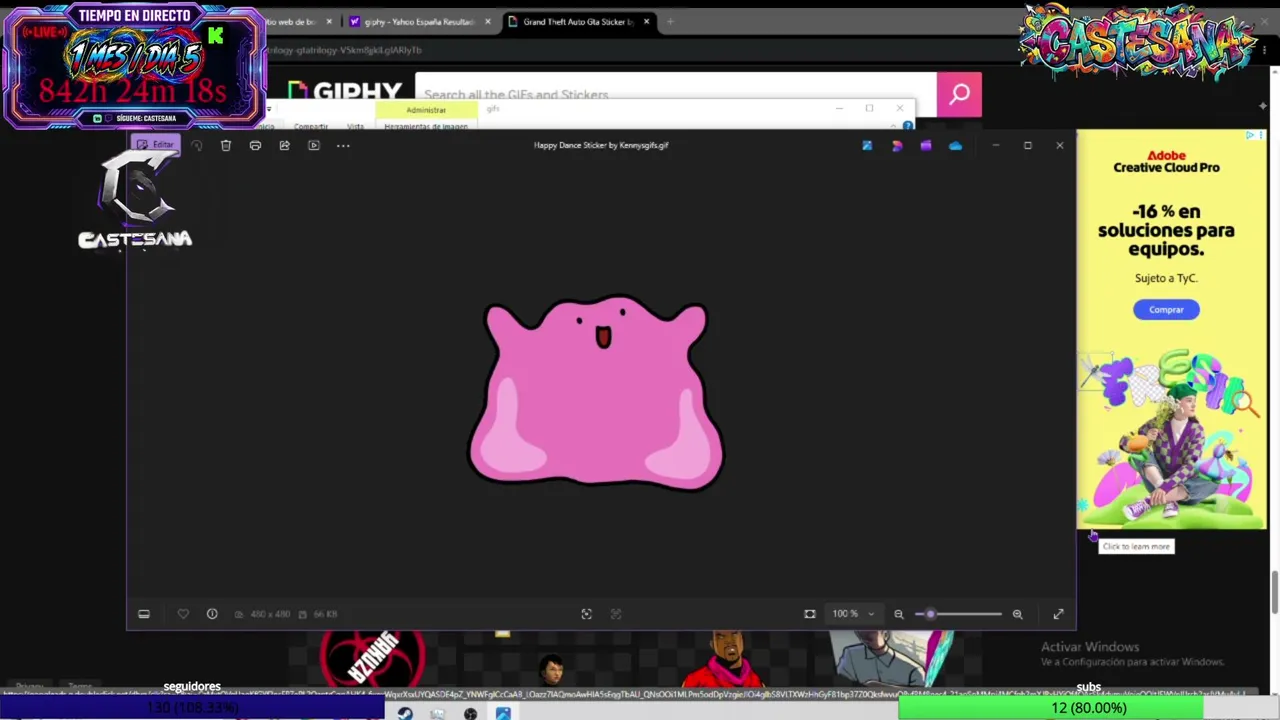The height and width of the screenshot is (720, 1280).
Task: Close the Grand Theft Auto Sticker tab
Action: click(646, 22)
